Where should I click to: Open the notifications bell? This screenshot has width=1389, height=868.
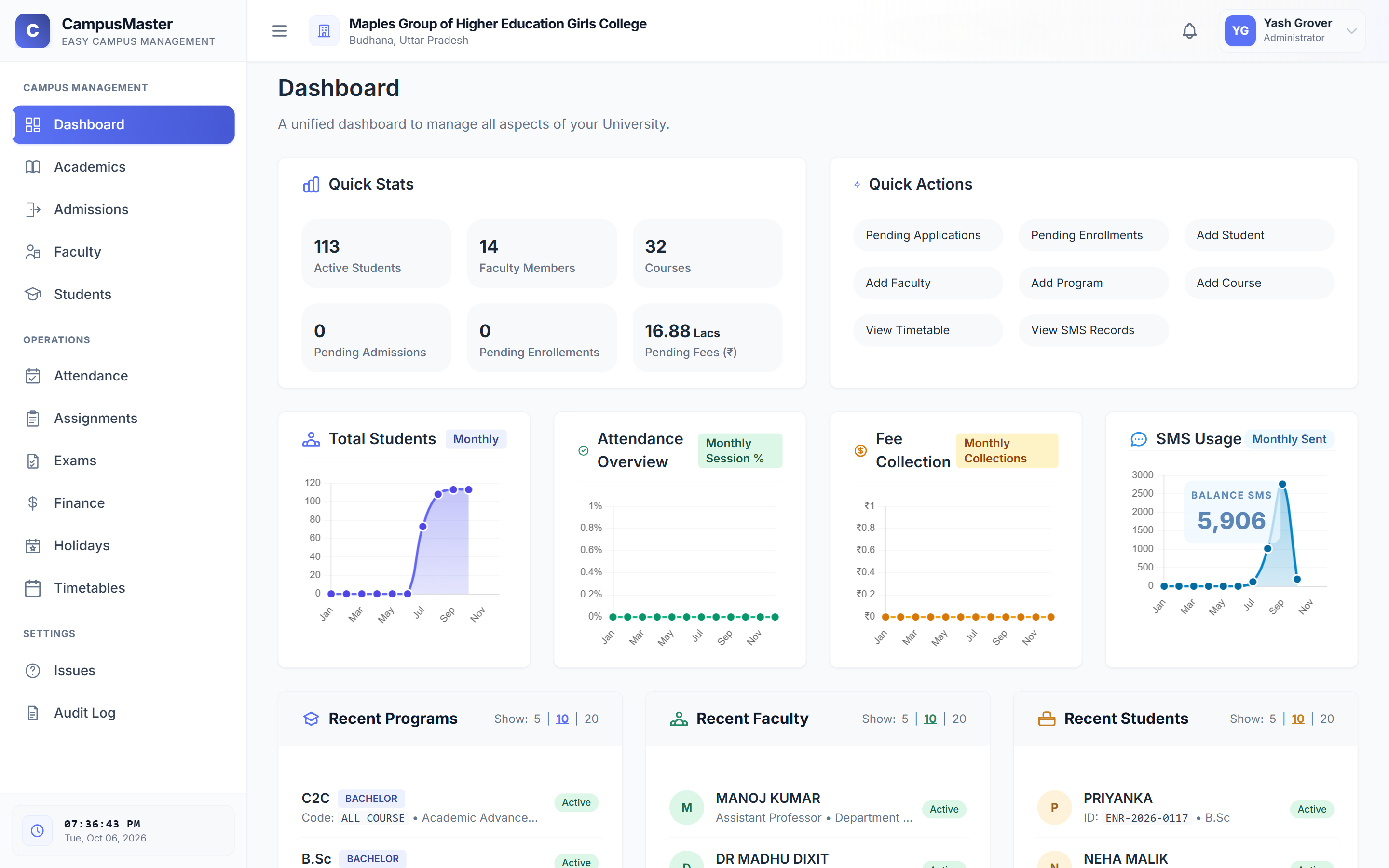pos(1189,31)
